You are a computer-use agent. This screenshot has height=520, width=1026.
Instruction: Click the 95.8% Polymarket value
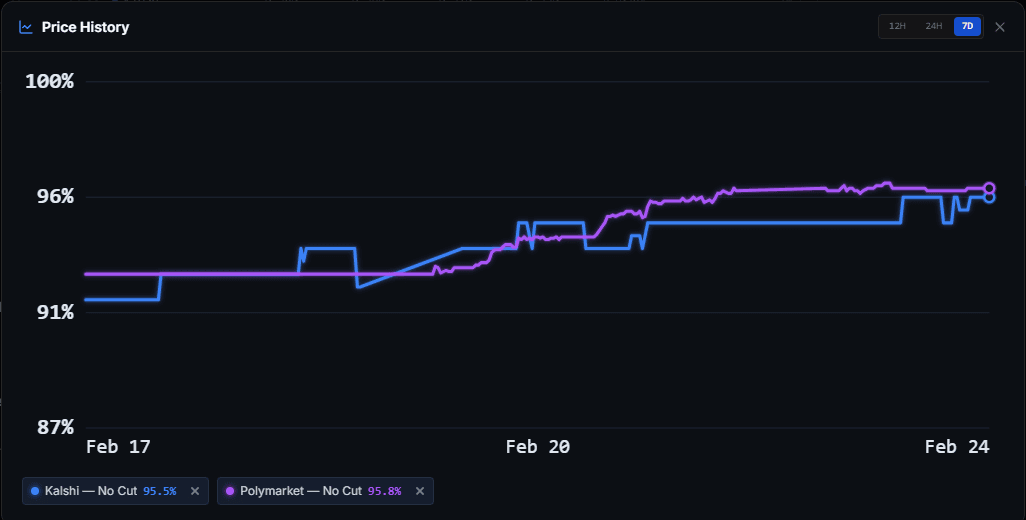coord(385,491)
